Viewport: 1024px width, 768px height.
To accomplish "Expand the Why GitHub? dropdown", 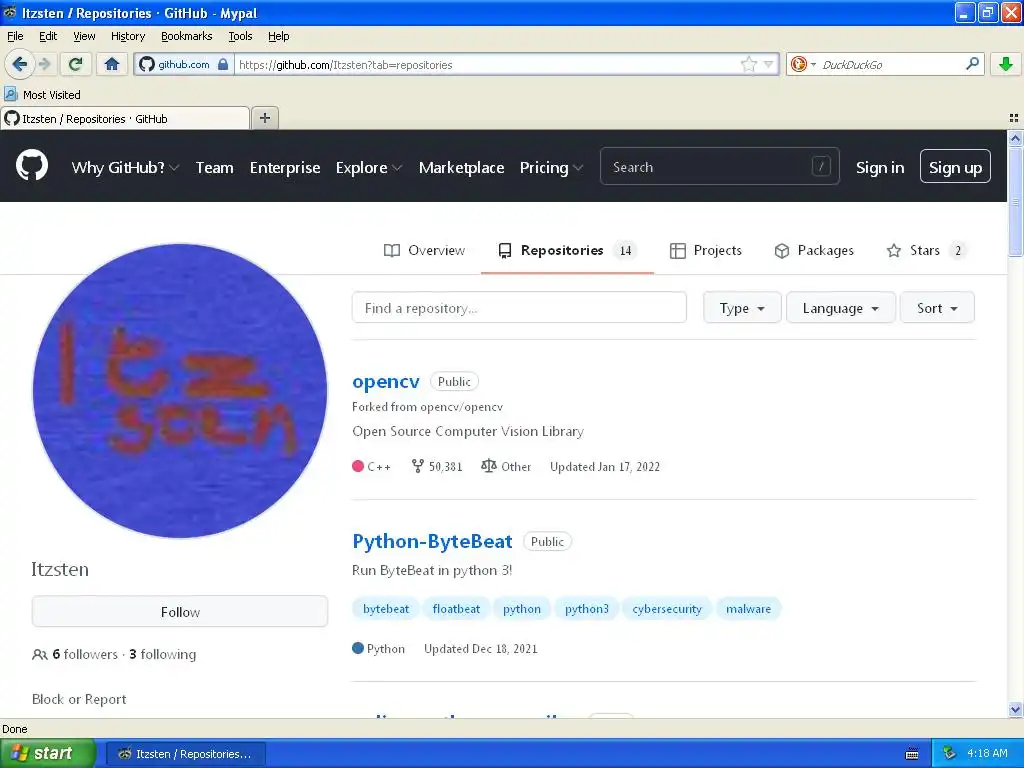I will tap(125, 168).
